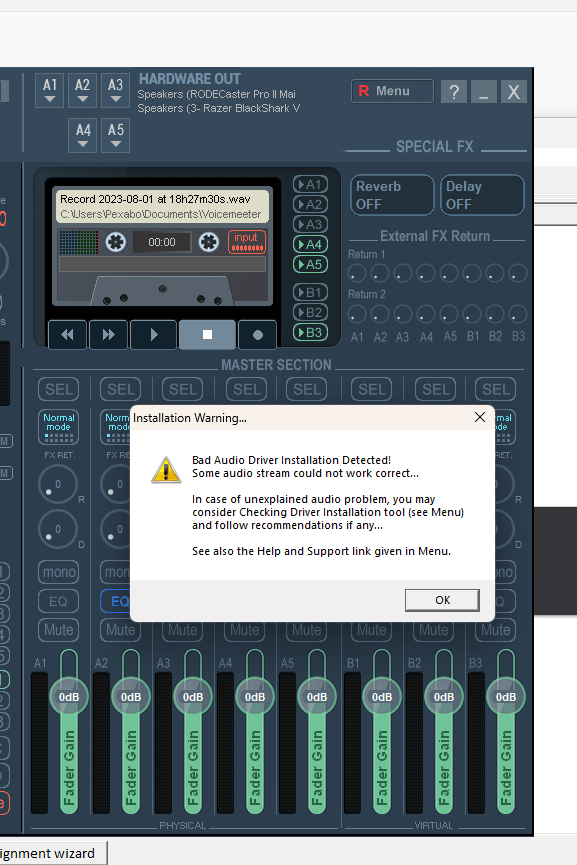Click A2 fader gain 0dB knob

click(x=131, y=697)
